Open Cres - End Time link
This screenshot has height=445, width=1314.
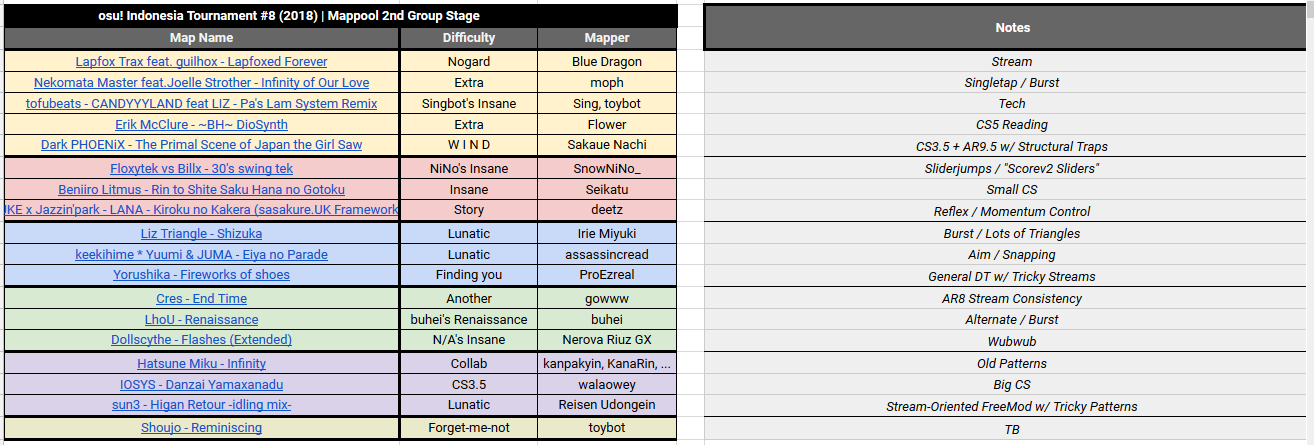coord(201,298)
